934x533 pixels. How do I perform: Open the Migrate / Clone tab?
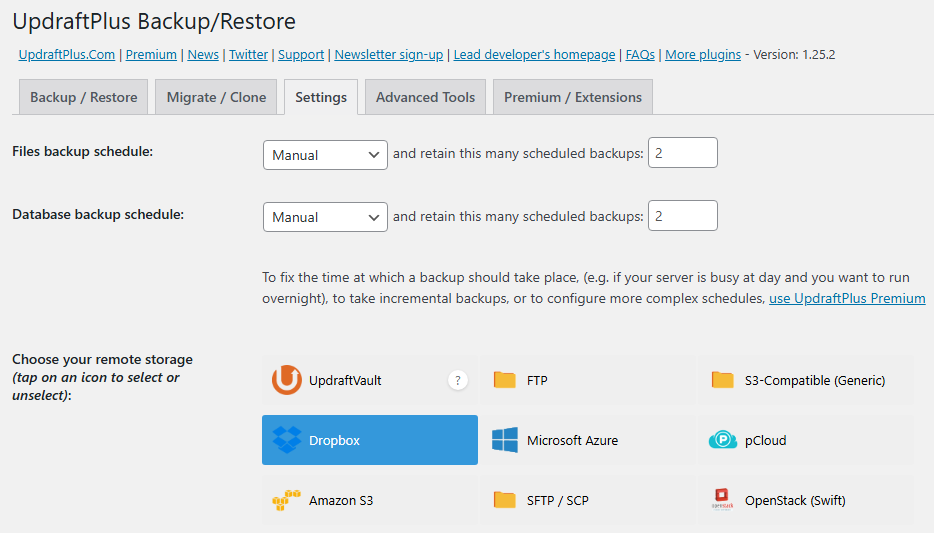pos(217,97)
